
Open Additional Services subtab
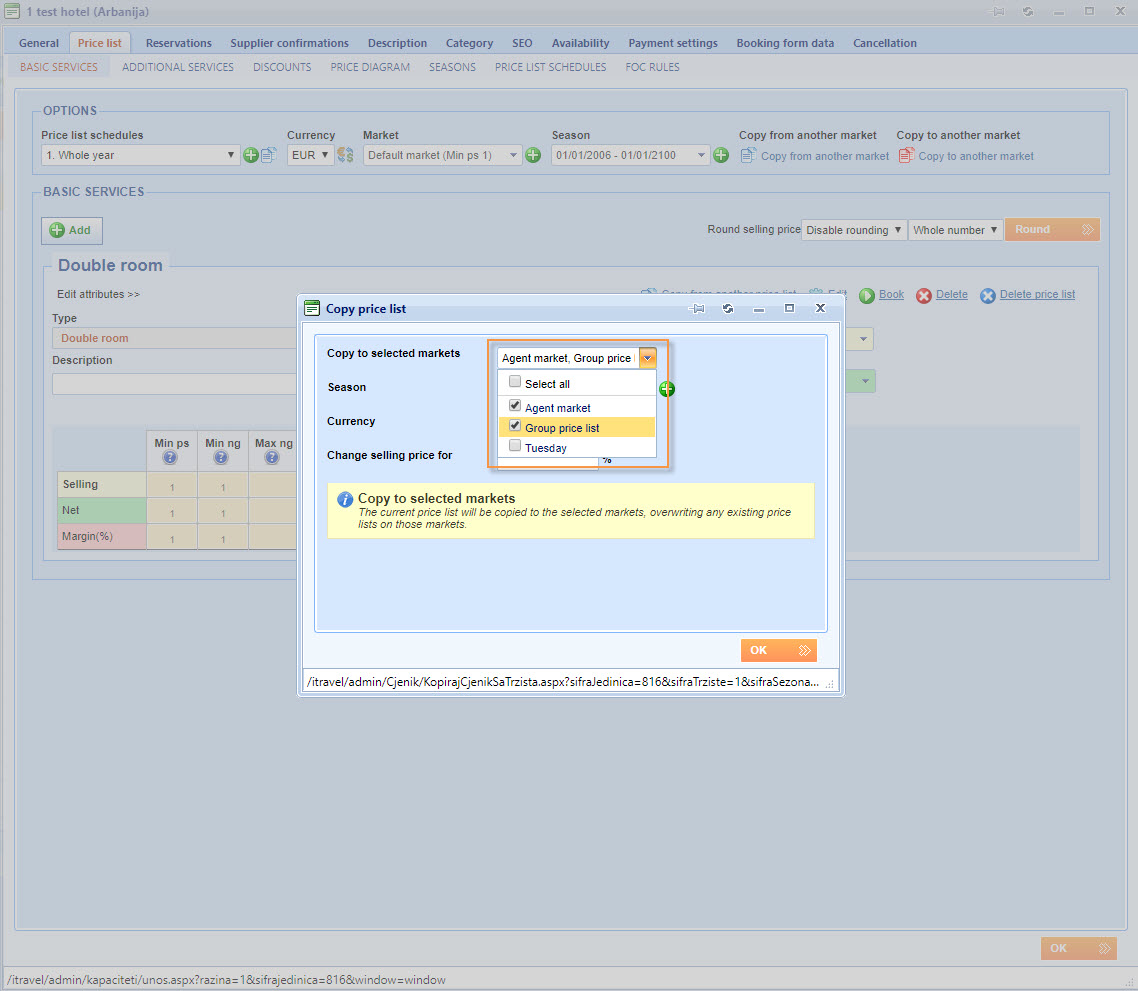(x=178, y=67)
